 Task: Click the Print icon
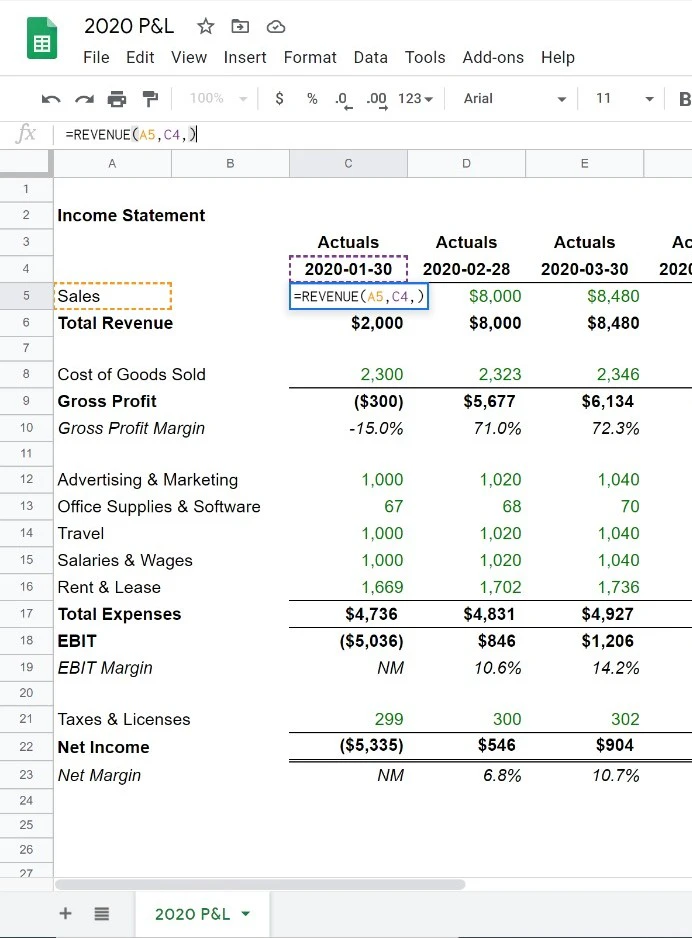tap(117, 99)
